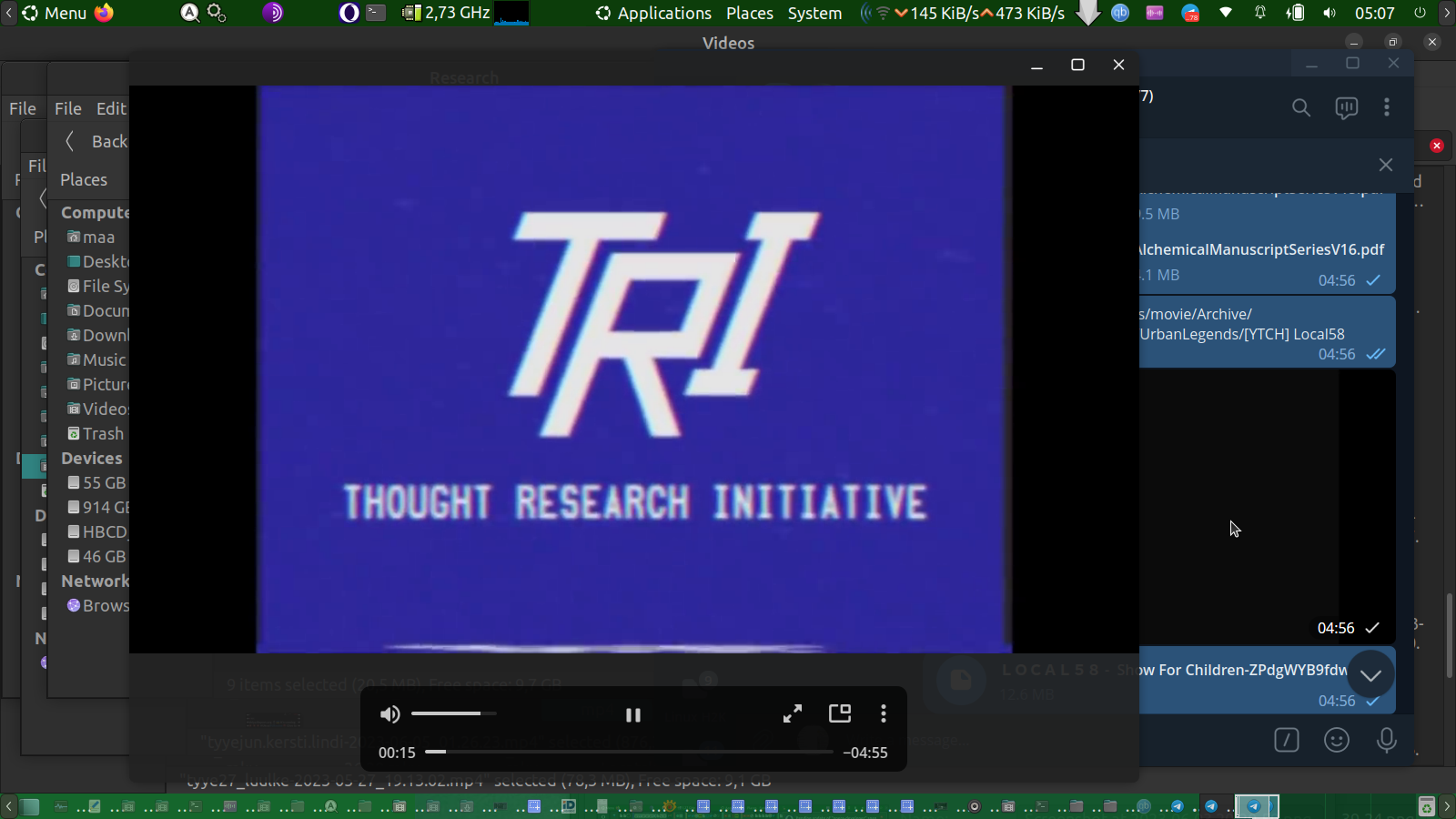
Task: Open the qBittorrent tray icon
Action: (x=1120, y=13)
